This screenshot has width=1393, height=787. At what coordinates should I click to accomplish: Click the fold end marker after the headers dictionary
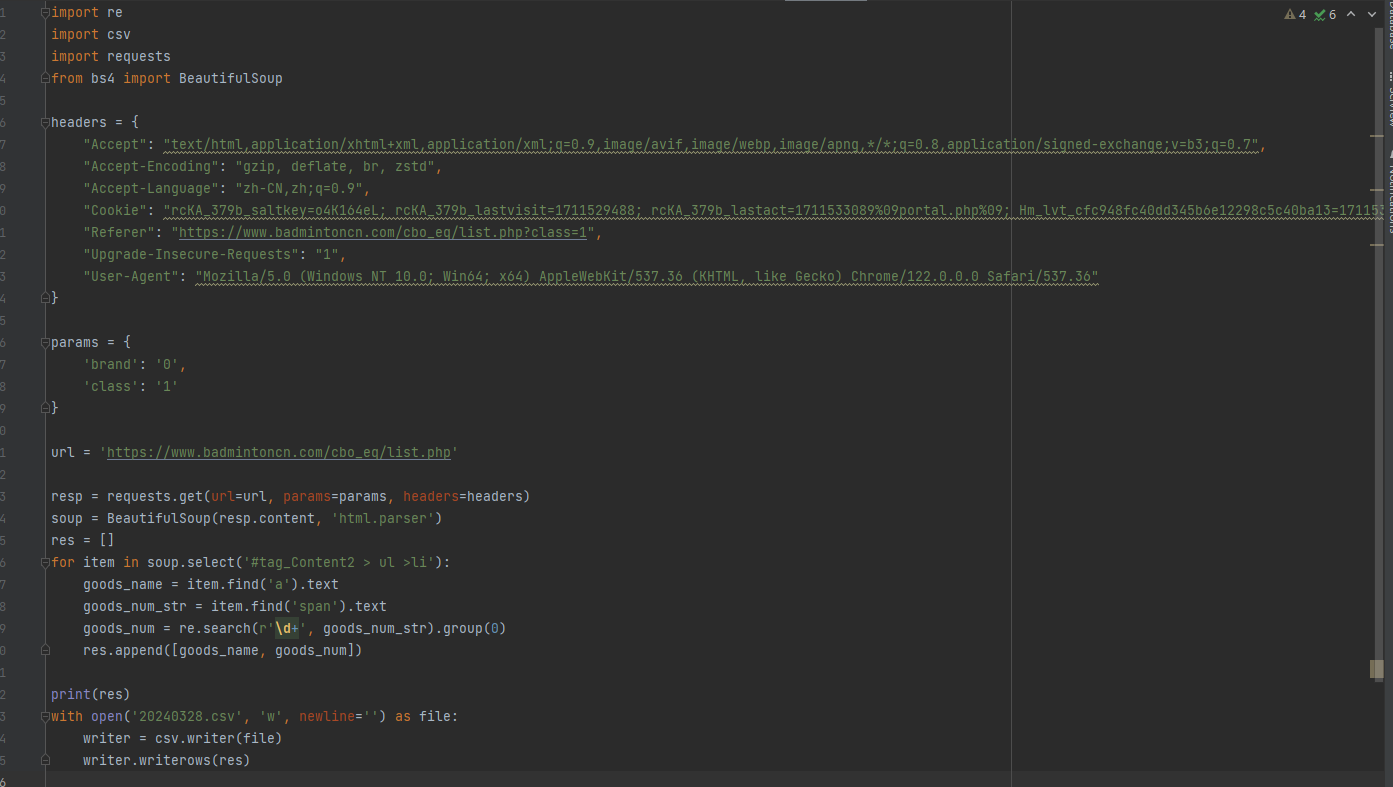coord(45,298)
